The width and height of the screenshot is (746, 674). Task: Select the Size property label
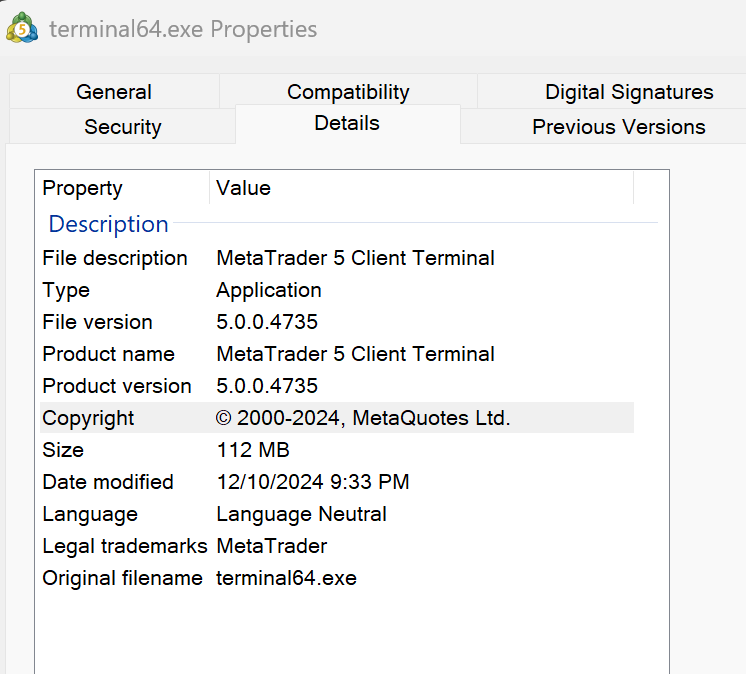click(63, 450)
